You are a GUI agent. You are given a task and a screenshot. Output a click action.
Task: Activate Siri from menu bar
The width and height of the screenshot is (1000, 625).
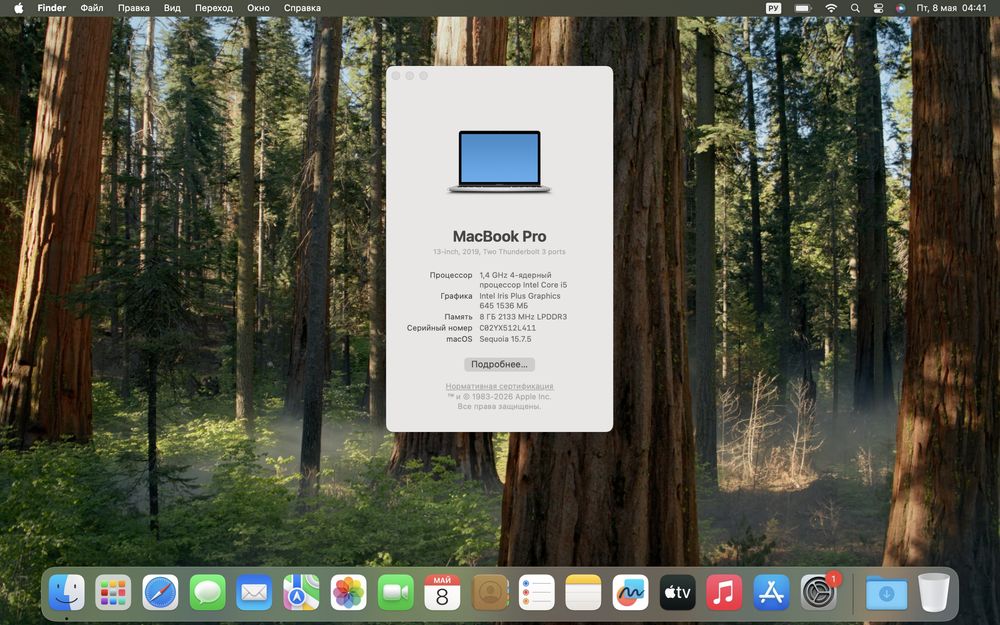[x=900, y=8]
